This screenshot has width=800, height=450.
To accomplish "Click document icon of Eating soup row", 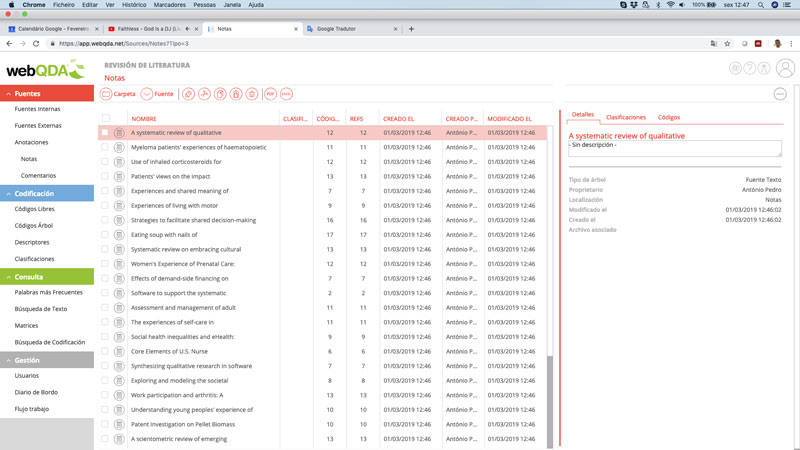I will click(x=119, y=235).
